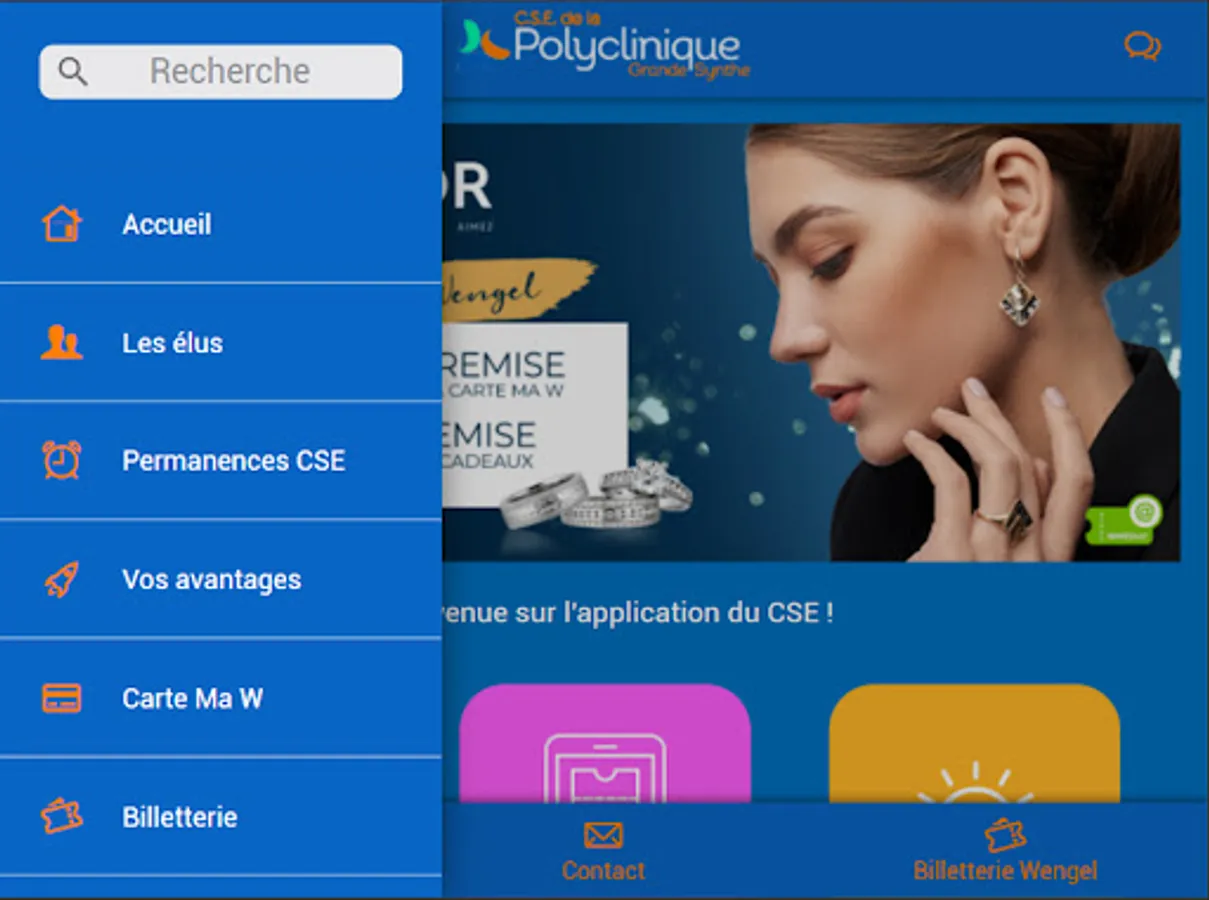
Task: Click the orange house Accueil icon
Action: pos(61,224)
